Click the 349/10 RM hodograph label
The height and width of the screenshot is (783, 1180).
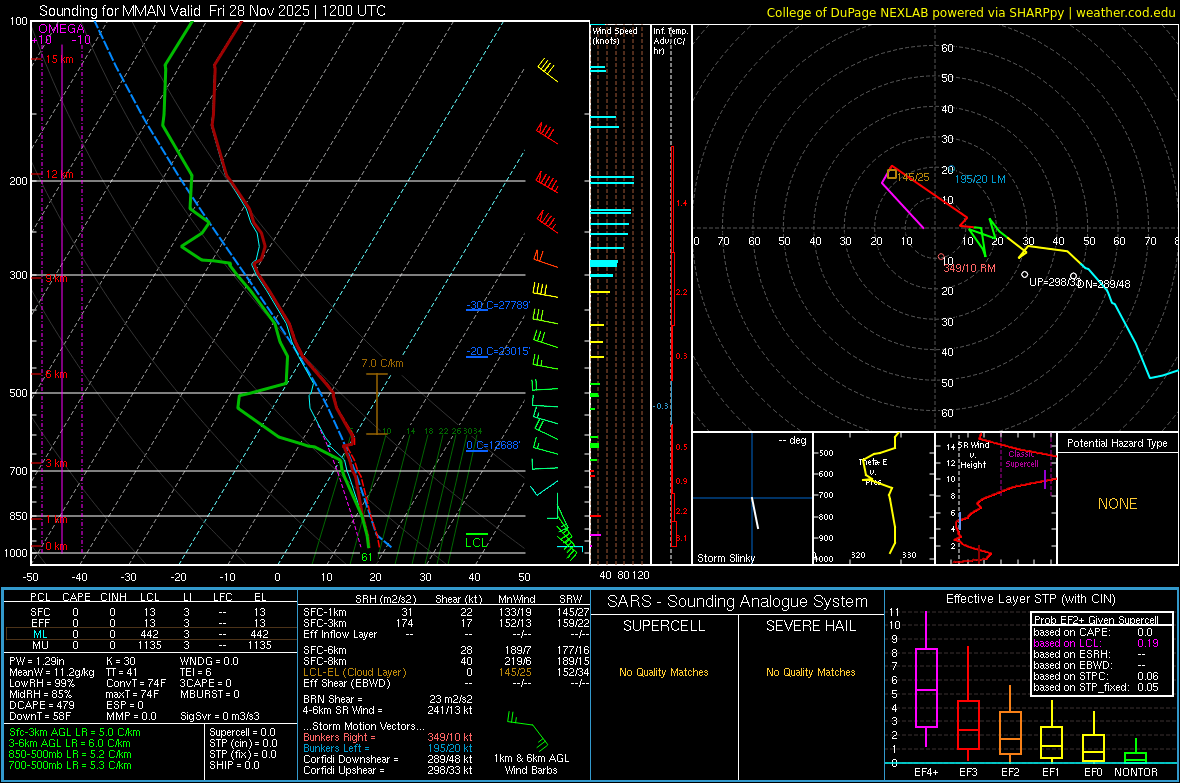click(x=969, y=268)
